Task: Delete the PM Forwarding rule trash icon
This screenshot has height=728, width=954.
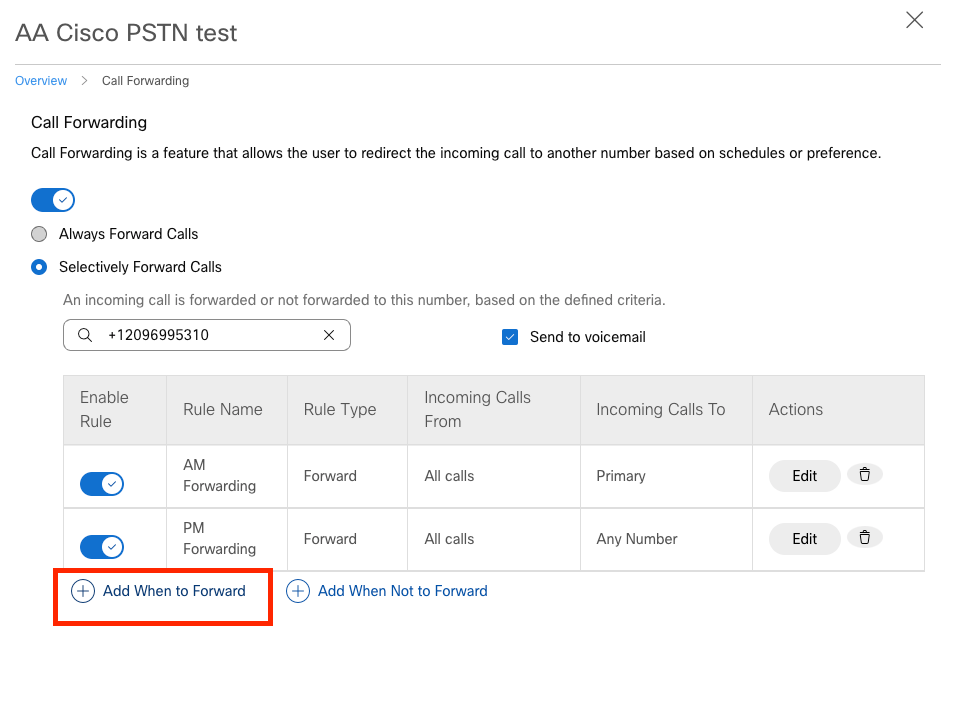Action: [865, 538]
